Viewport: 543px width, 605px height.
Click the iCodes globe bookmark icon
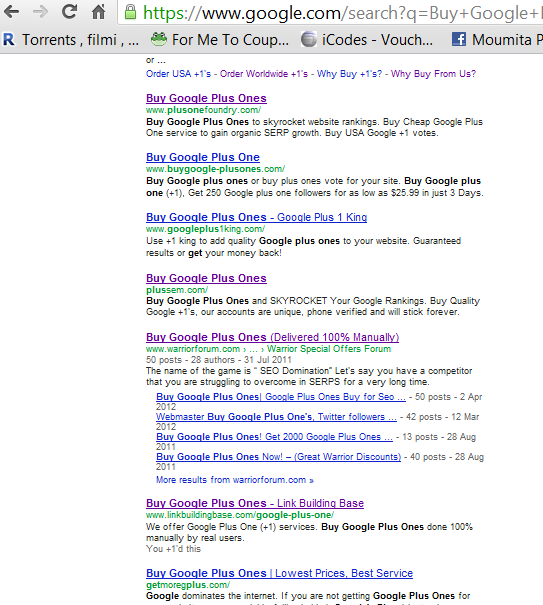(x=309, y=39)
